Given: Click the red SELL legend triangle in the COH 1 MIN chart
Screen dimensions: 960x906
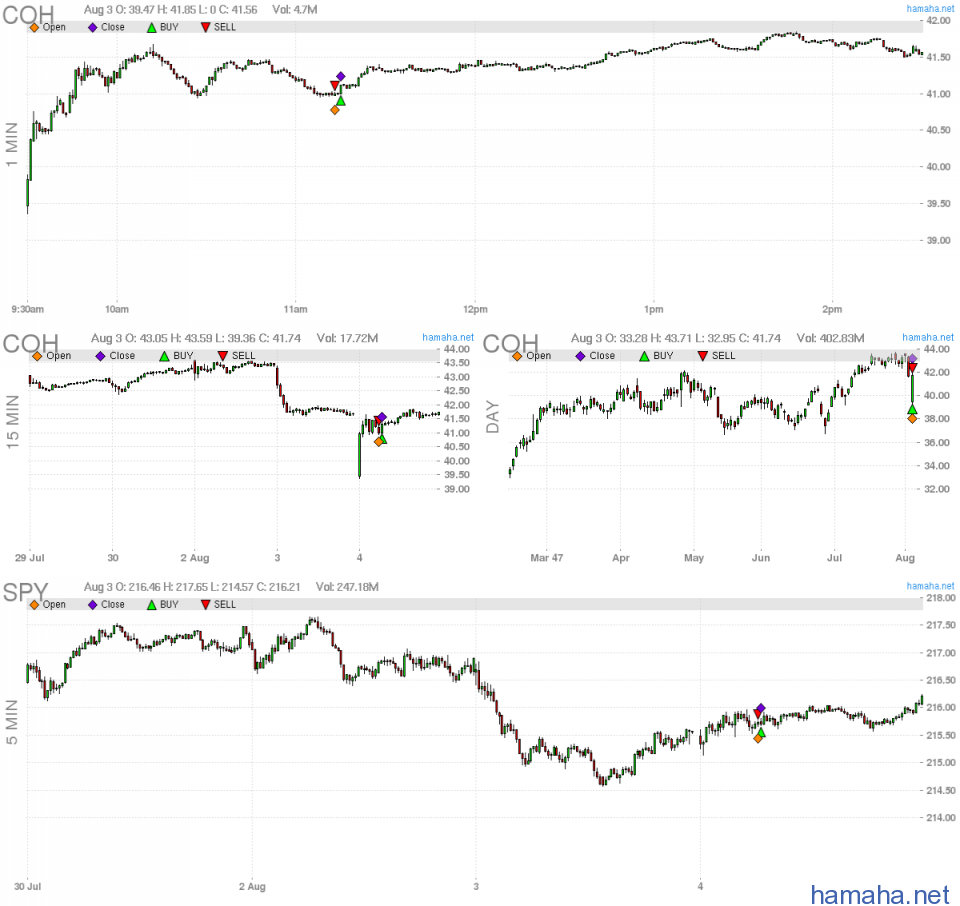Looking at the screenshot, I should [x=205, y=27].
